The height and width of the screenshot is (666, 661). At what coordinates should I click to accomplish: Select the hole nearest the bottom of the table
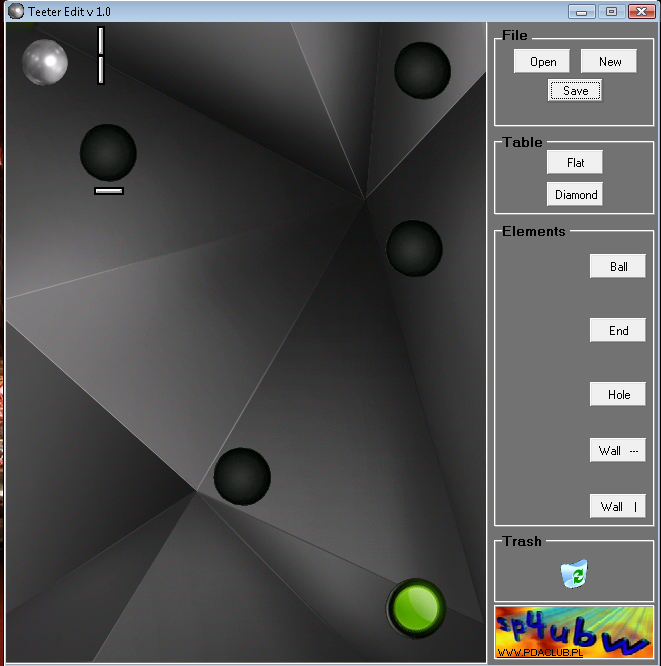(x=242, y=476)
